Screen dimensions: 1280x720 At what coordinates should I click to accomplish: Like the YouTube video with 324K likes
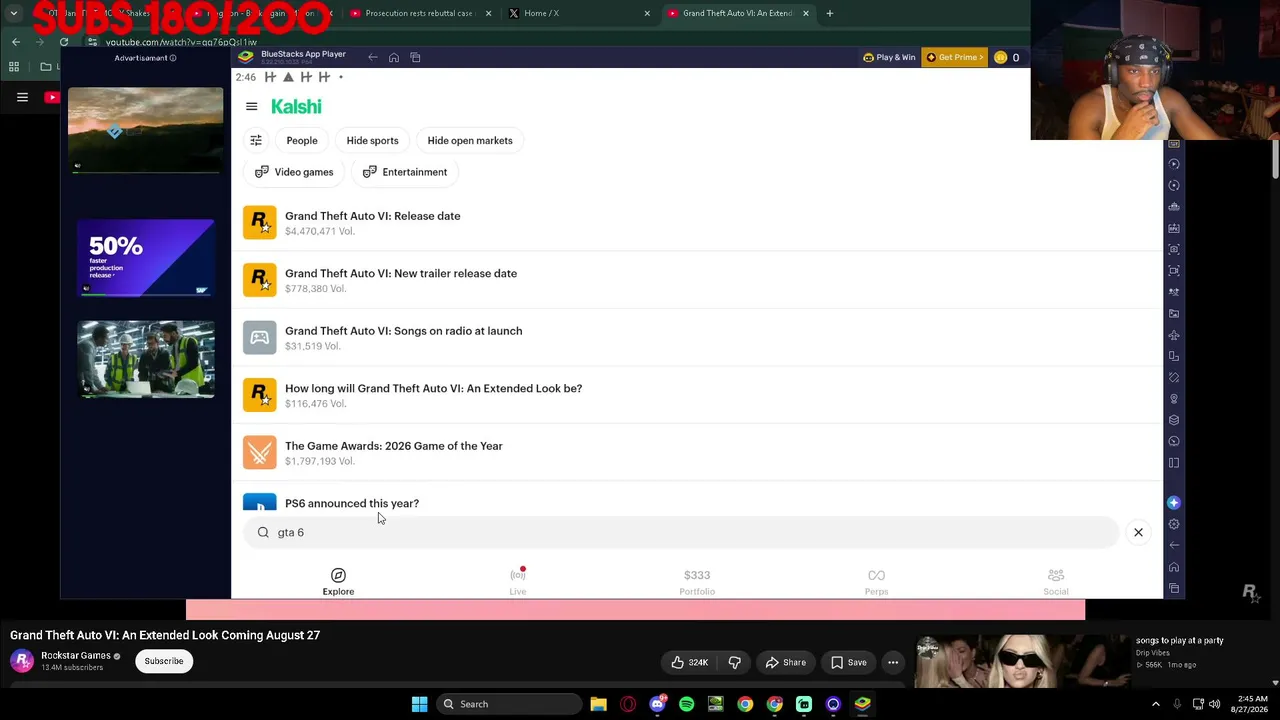pyautogui.click(x=689, y=662)
